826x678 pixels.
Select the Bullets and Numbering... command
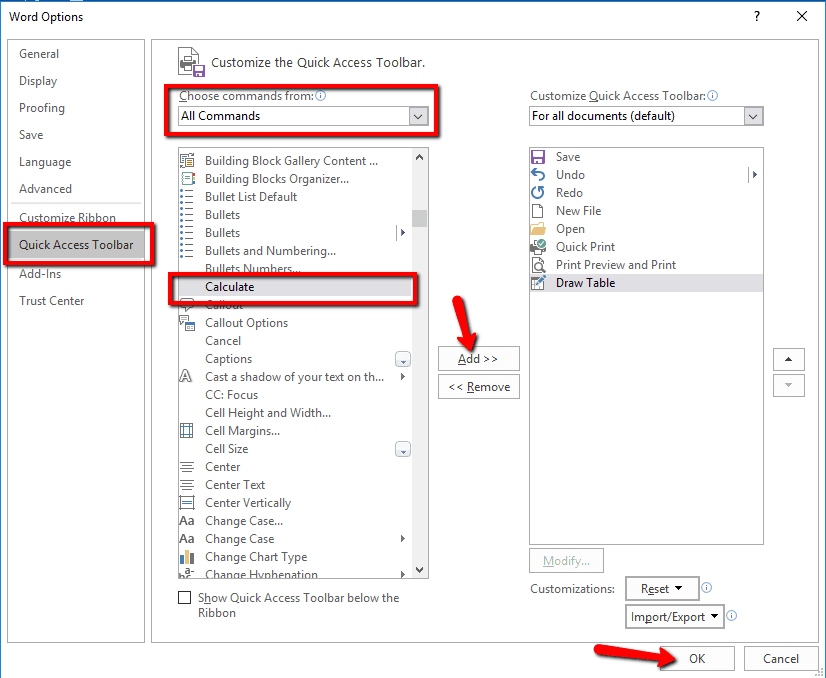[x=295, y=251]
